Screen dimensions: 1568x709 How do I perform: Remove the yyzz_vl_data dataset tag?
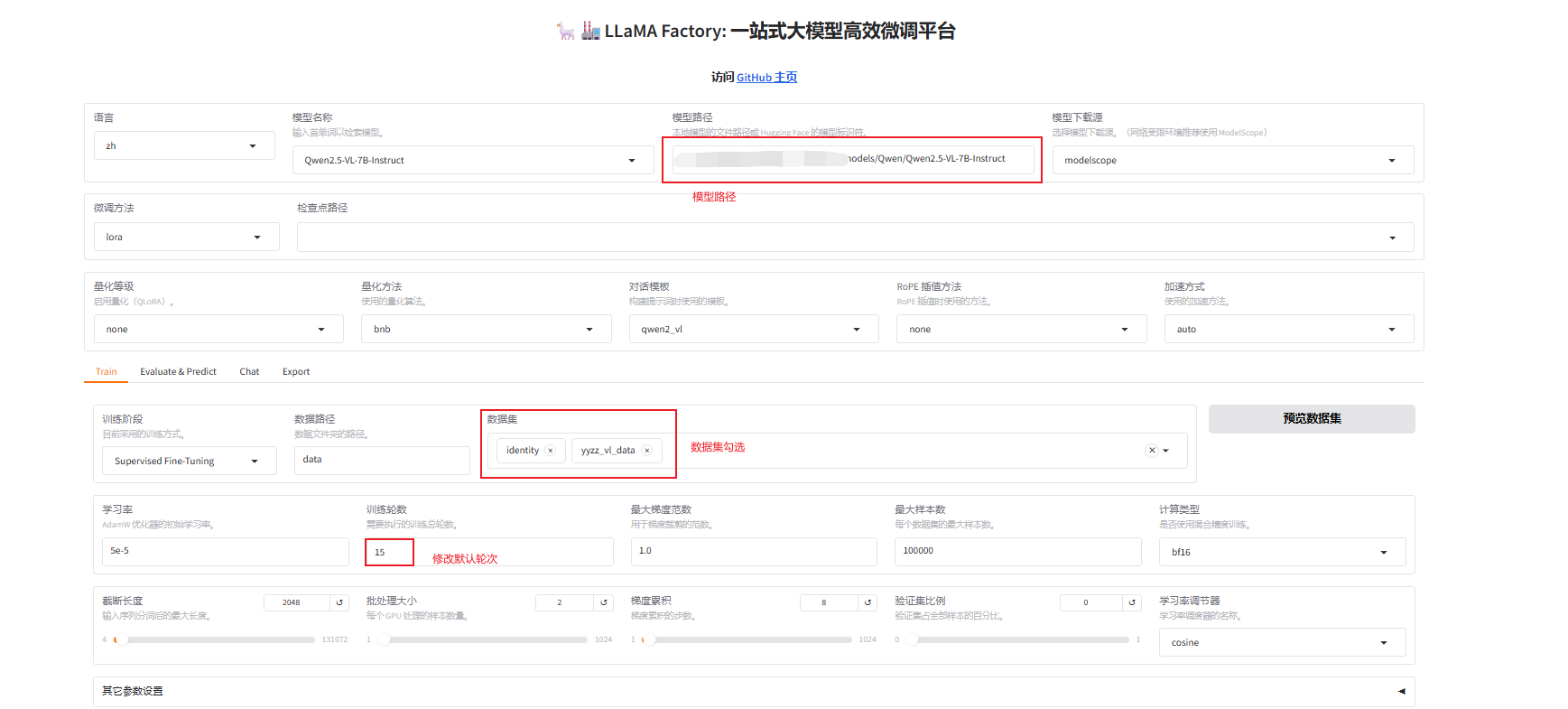647,451
